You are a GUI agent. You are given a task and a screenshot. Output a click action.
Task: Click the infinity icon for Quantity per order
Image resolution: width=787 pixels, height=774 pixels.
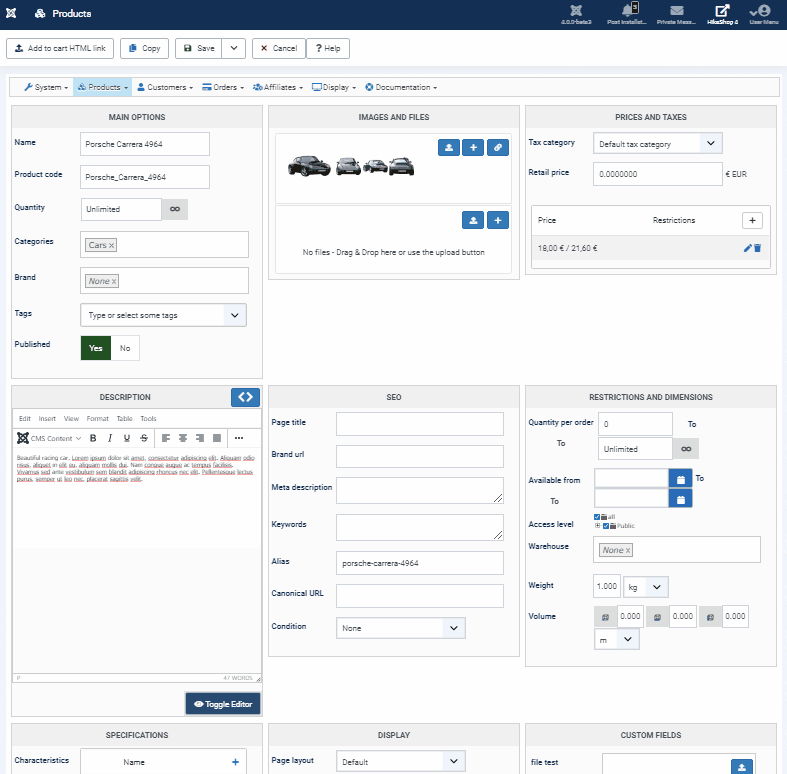click(686, 449)
